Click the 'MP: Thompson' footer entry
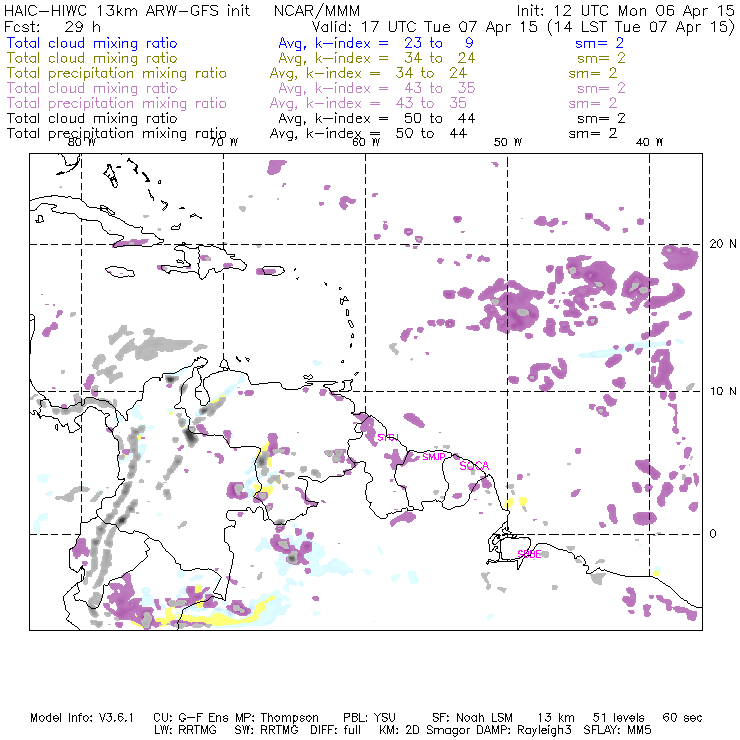Screen dimensions: 740x740 coord(277,718)
